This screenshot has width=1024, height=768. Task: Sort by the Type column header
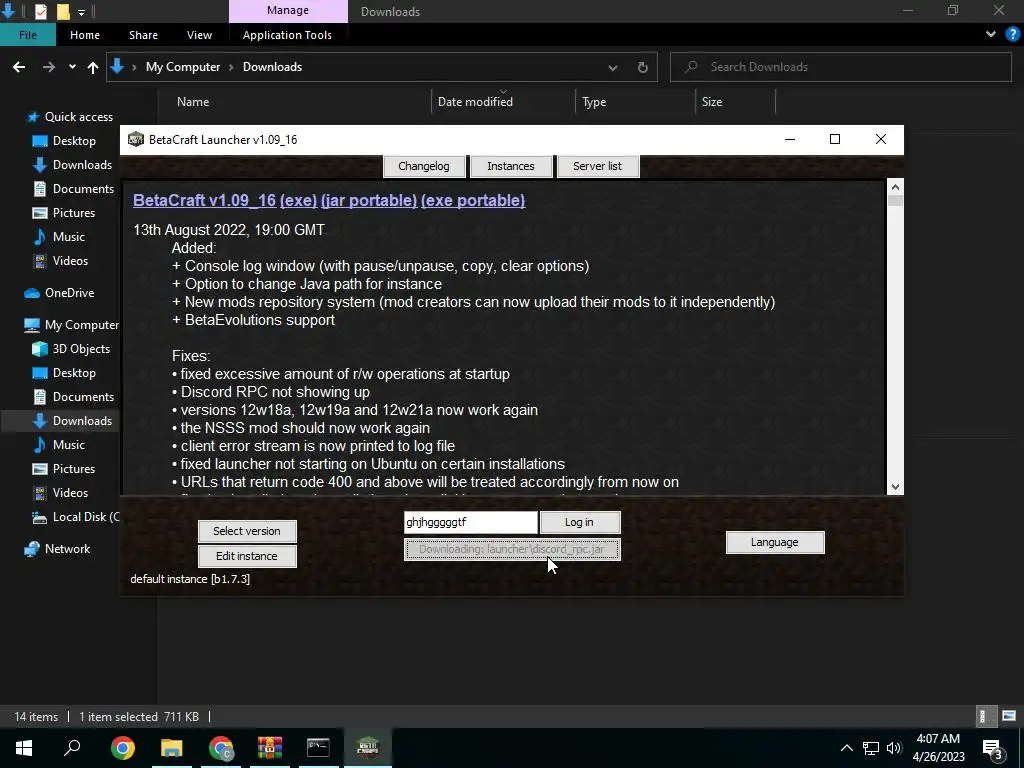tap(594, 102)
